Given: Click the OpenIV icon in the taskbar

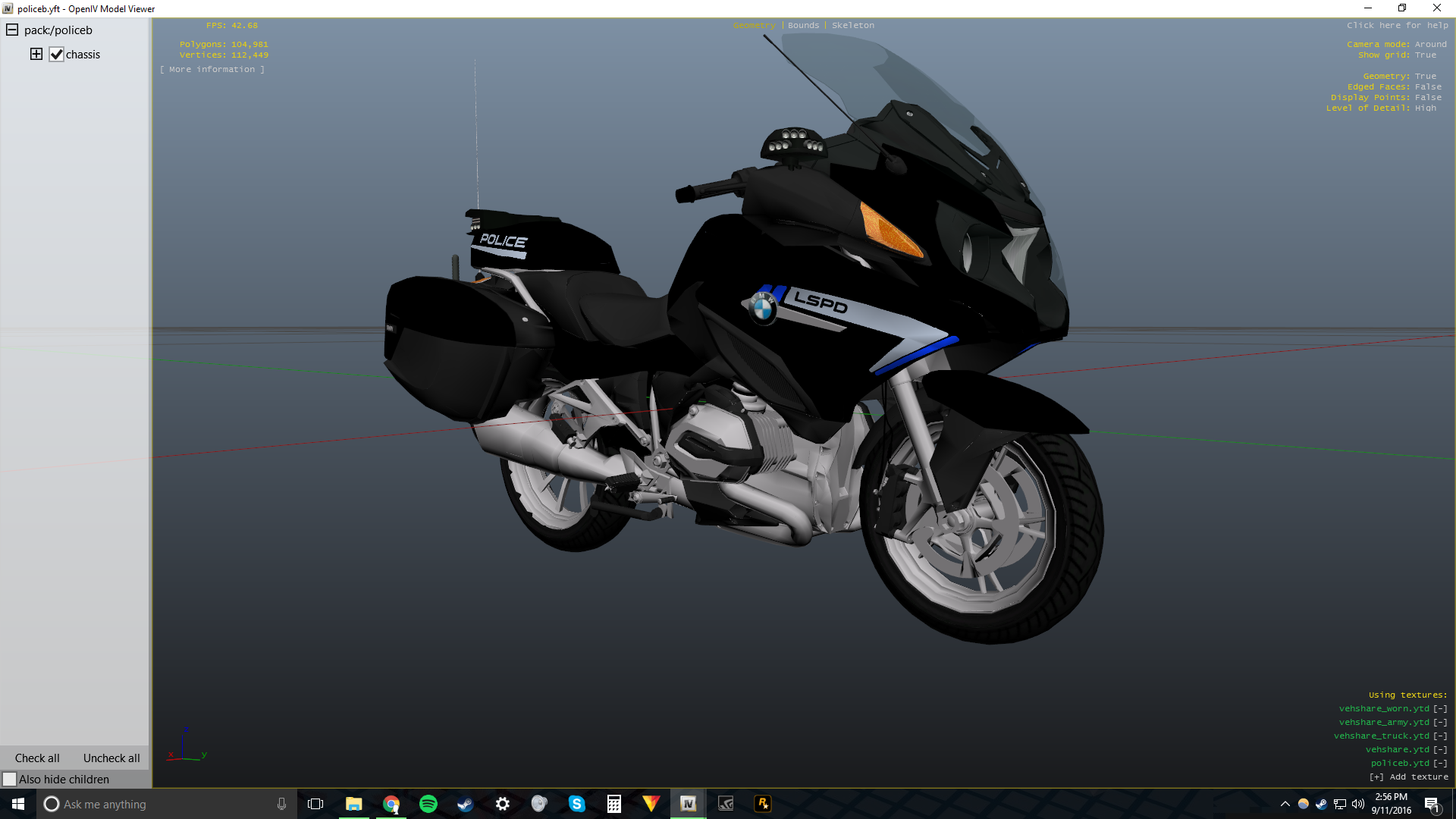Looking at the screenshot, I should tap(688, 804).
